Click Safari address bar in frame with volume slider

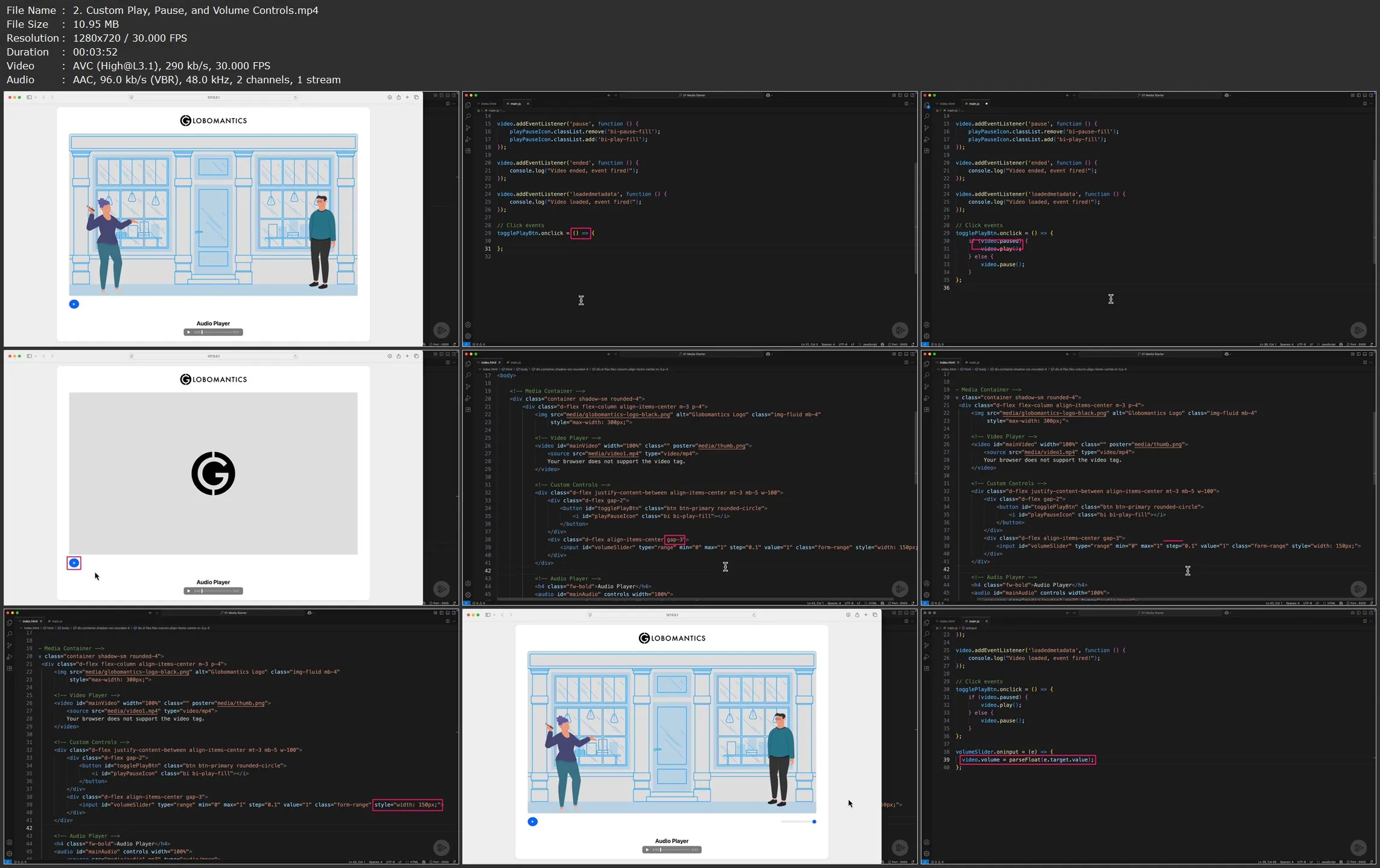[672, 615]
